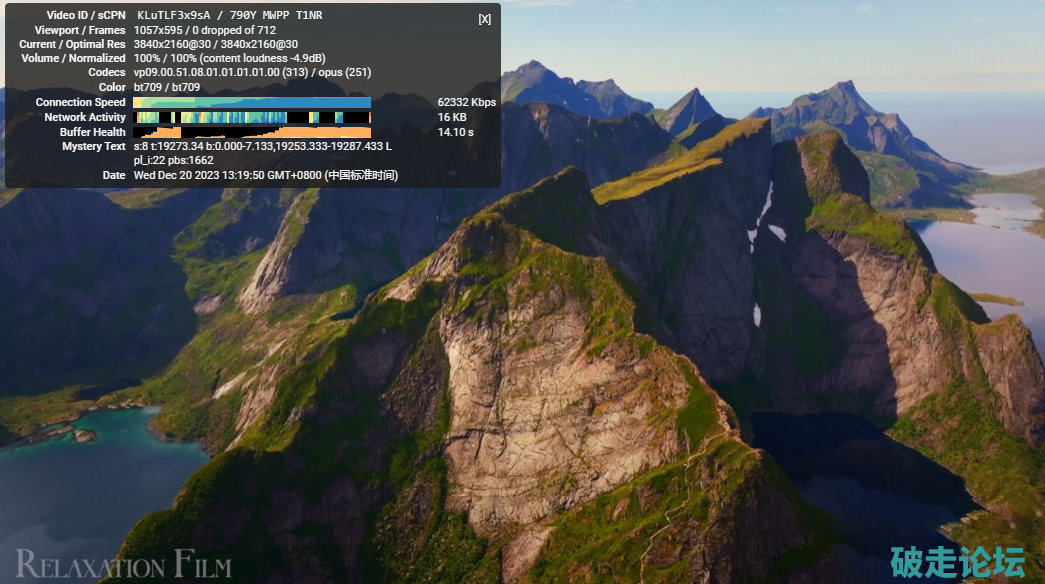Click the Mystery Text value line
Viewport: 1045px width, 584px height.
tap(262, 146)
